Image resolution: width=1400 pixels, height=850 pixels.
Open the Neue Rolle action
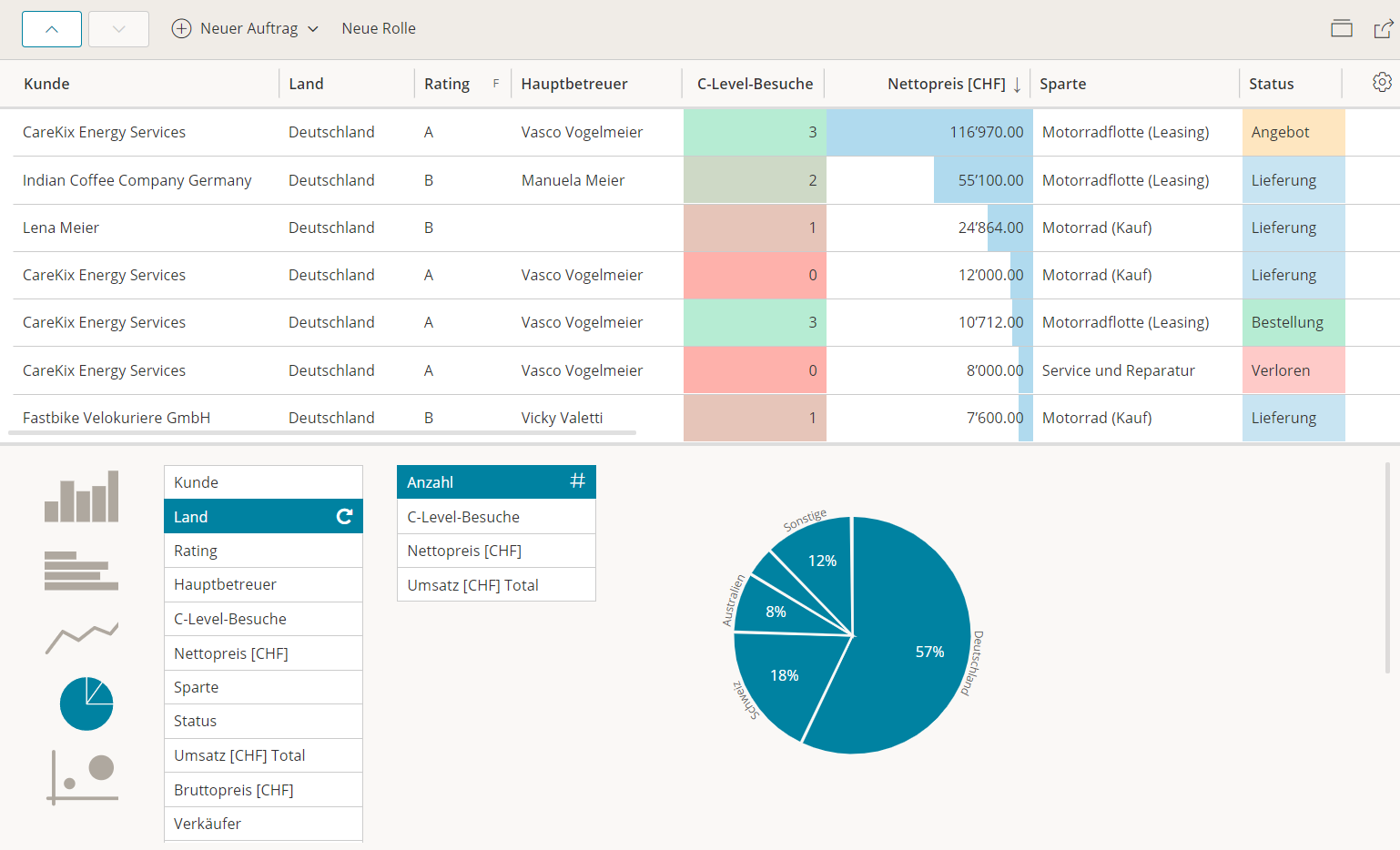pos(379,28)
